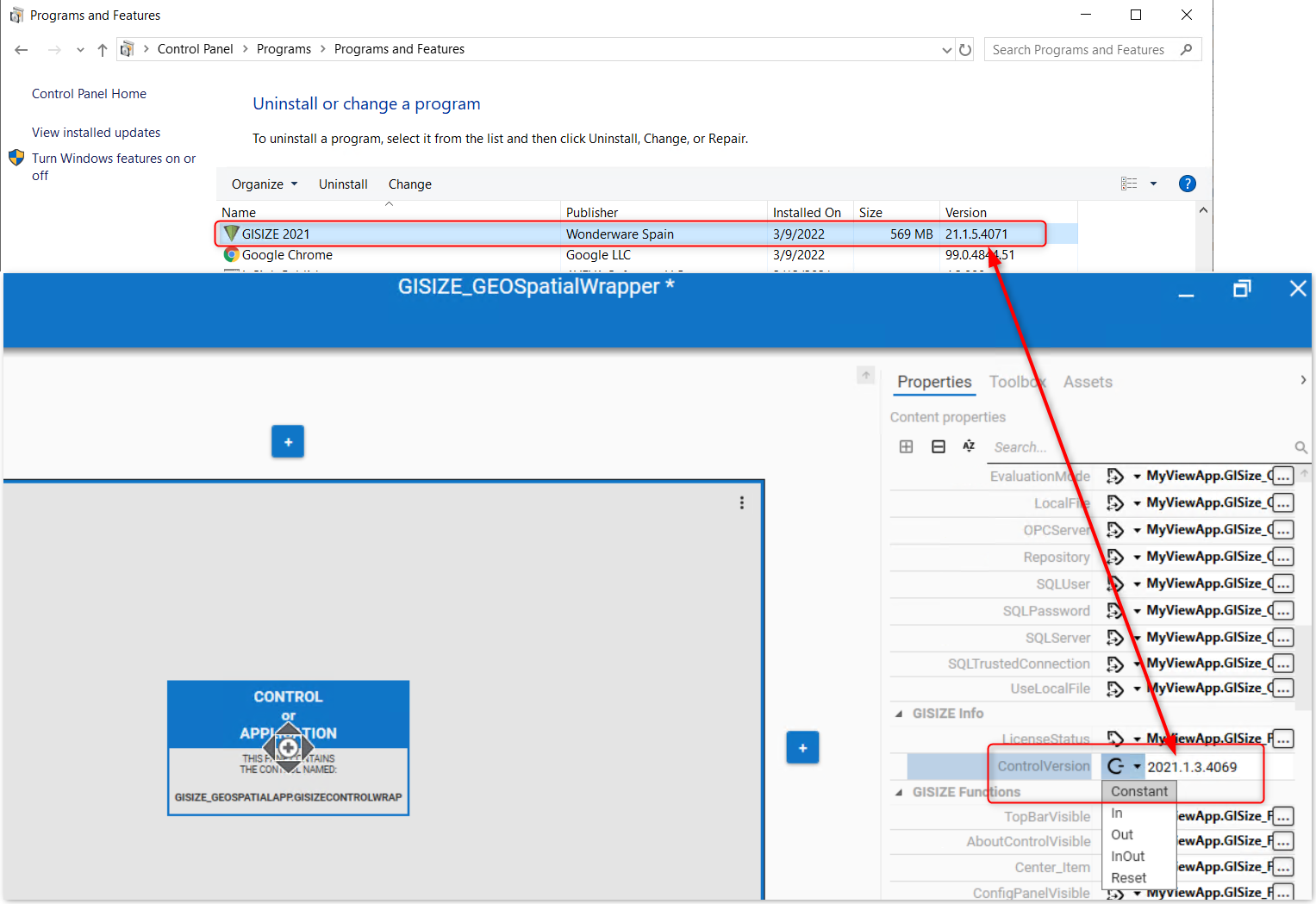The width and height of the screenshot is (1316, 904).
Task: Open Programs and Features help
Action: tap(1187, 184)
